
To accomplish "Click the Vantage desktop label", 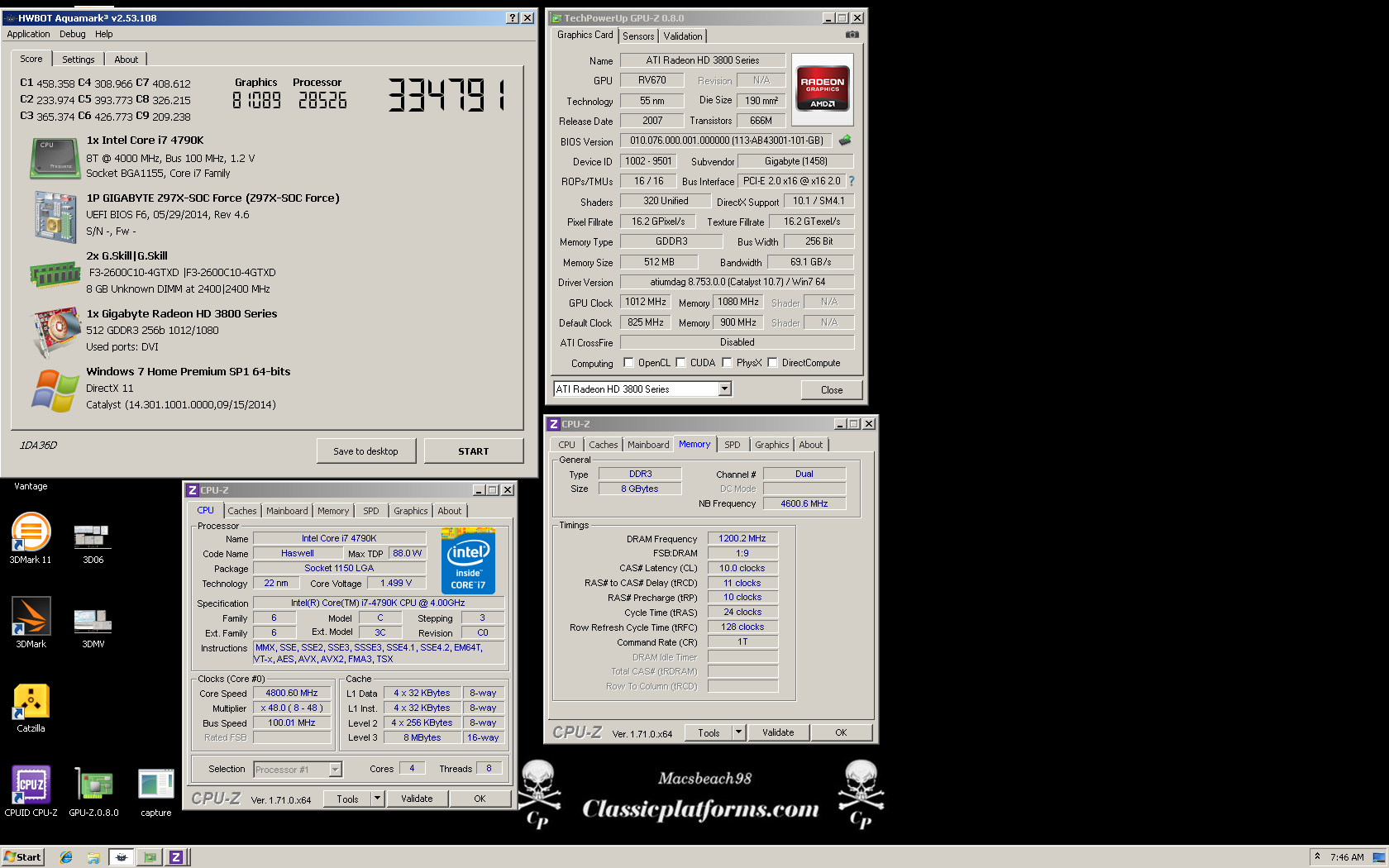I will pos(31,486).
